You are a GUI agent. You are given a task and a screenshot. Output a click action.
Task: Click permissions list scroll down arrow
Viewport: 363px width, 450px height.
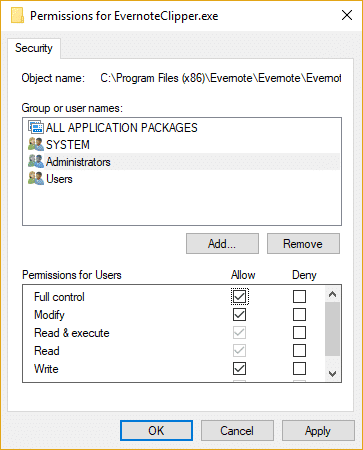[x=332, y=374]
